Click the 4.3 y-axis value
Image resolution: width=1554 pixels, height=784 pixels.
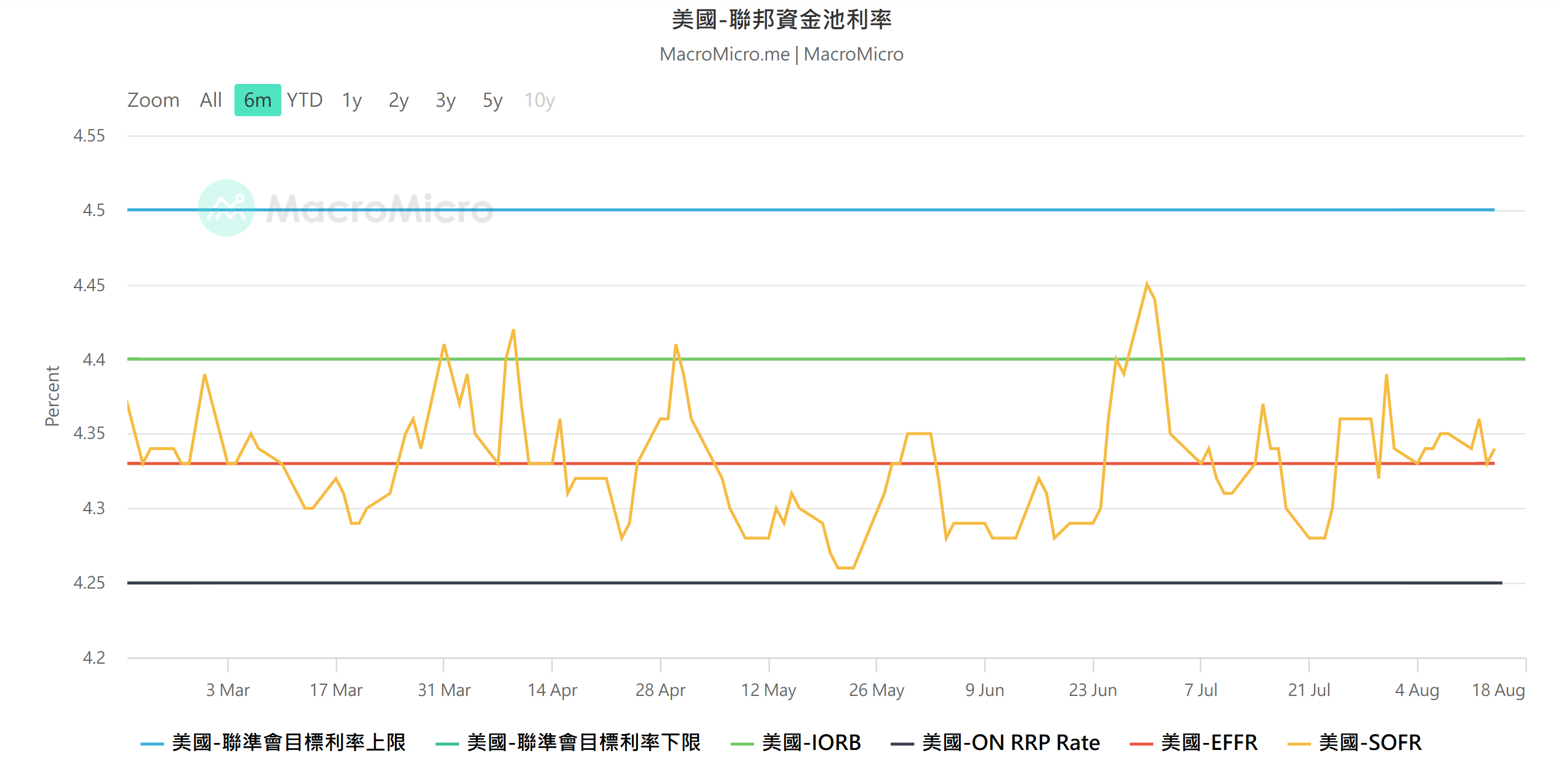coord(93,508)
